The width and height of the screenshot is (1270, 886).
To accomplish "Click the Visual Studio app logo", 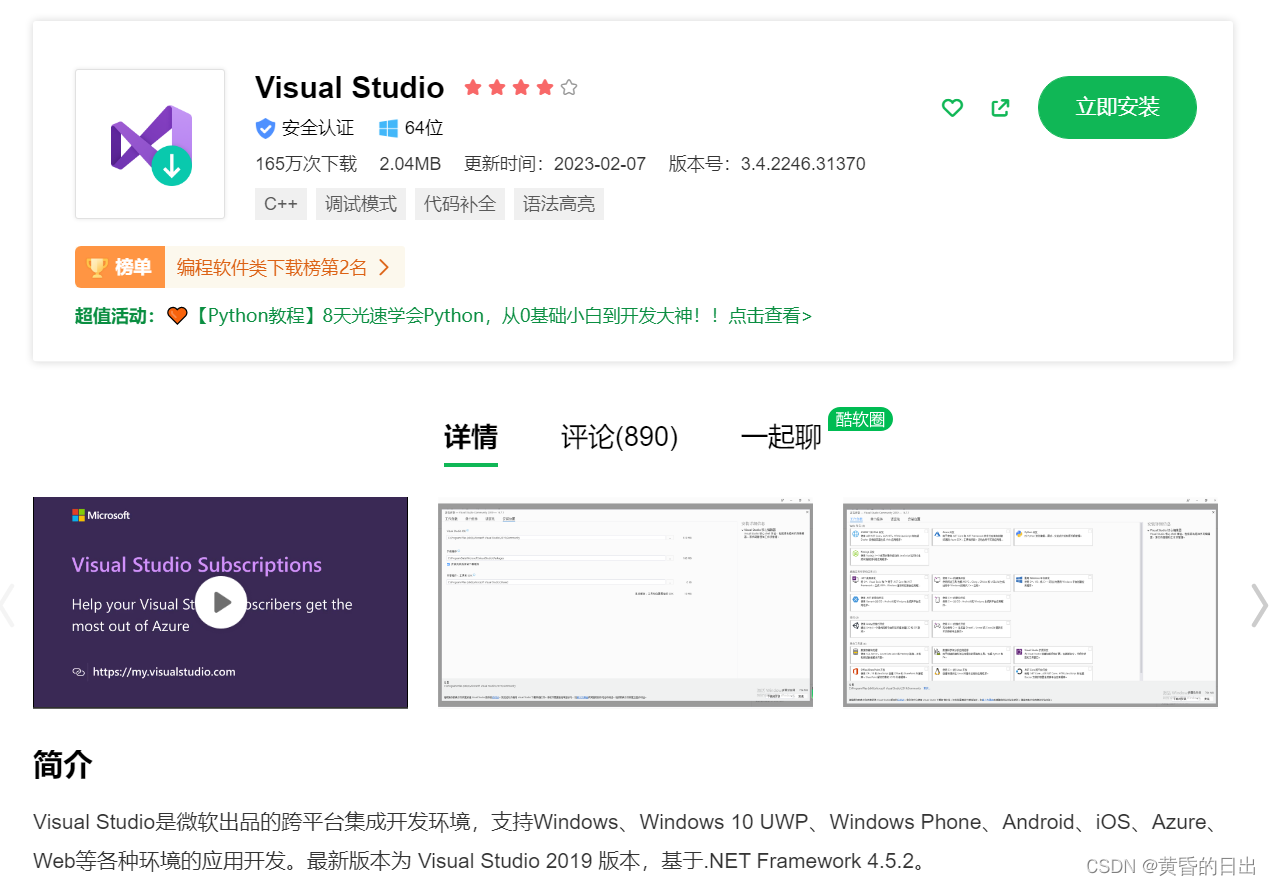I will (x=150, y=144).
